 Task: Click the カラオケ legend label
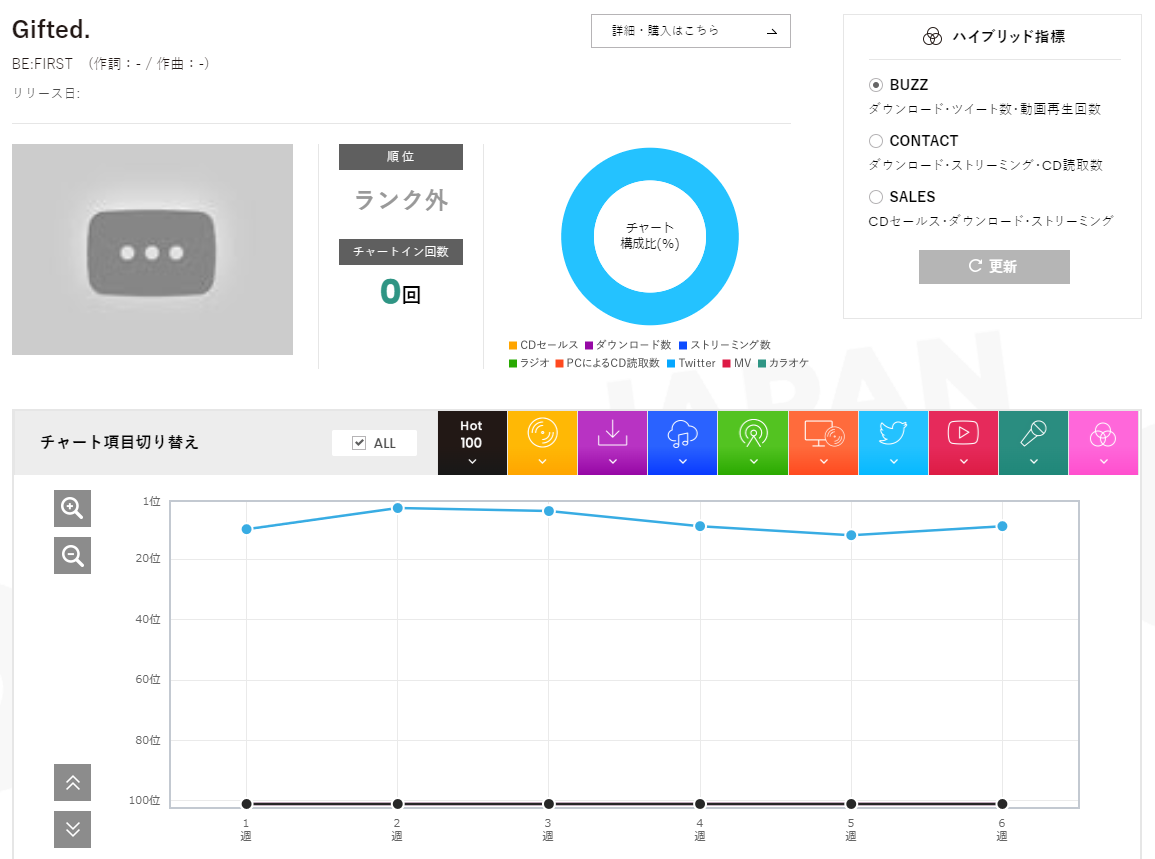coord(789,363)
